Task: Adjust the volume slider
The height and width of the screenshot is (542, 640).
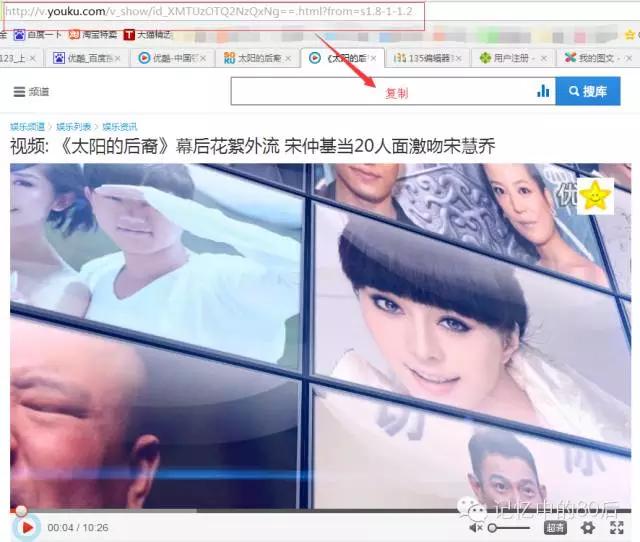Action: coord(509,528)
